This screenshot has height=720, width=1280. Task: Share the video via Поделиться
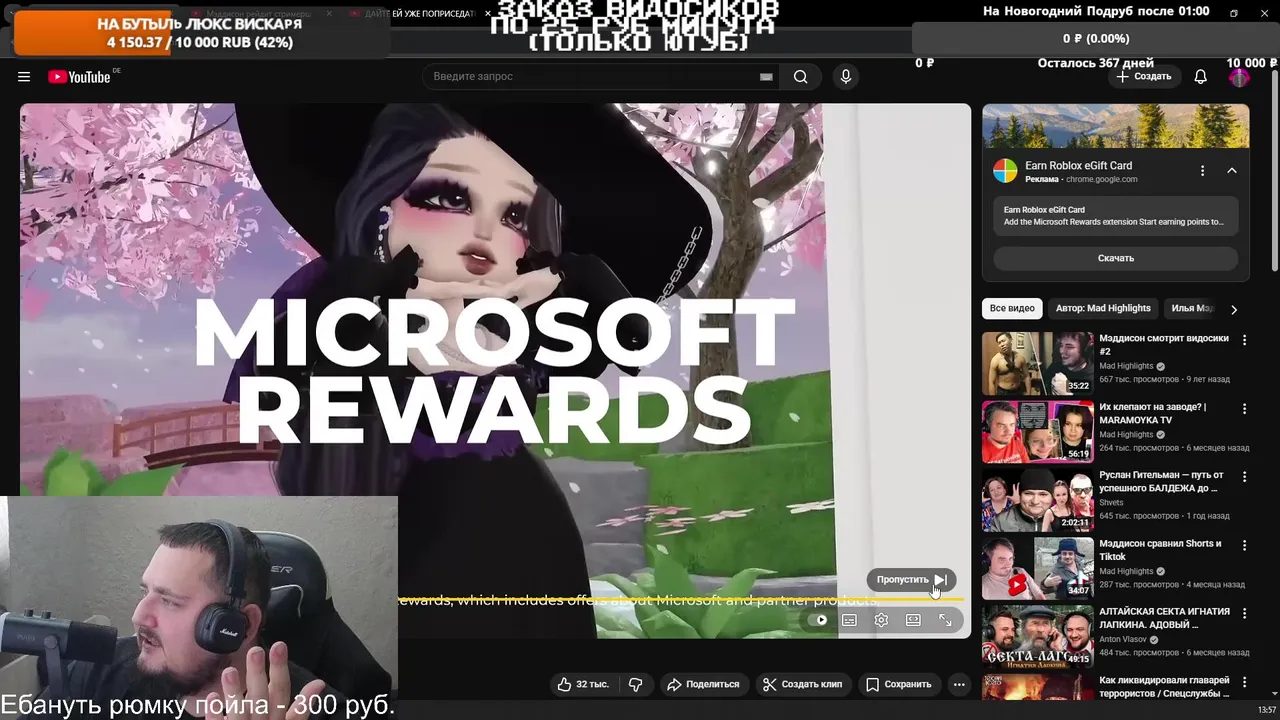(703, 684)
